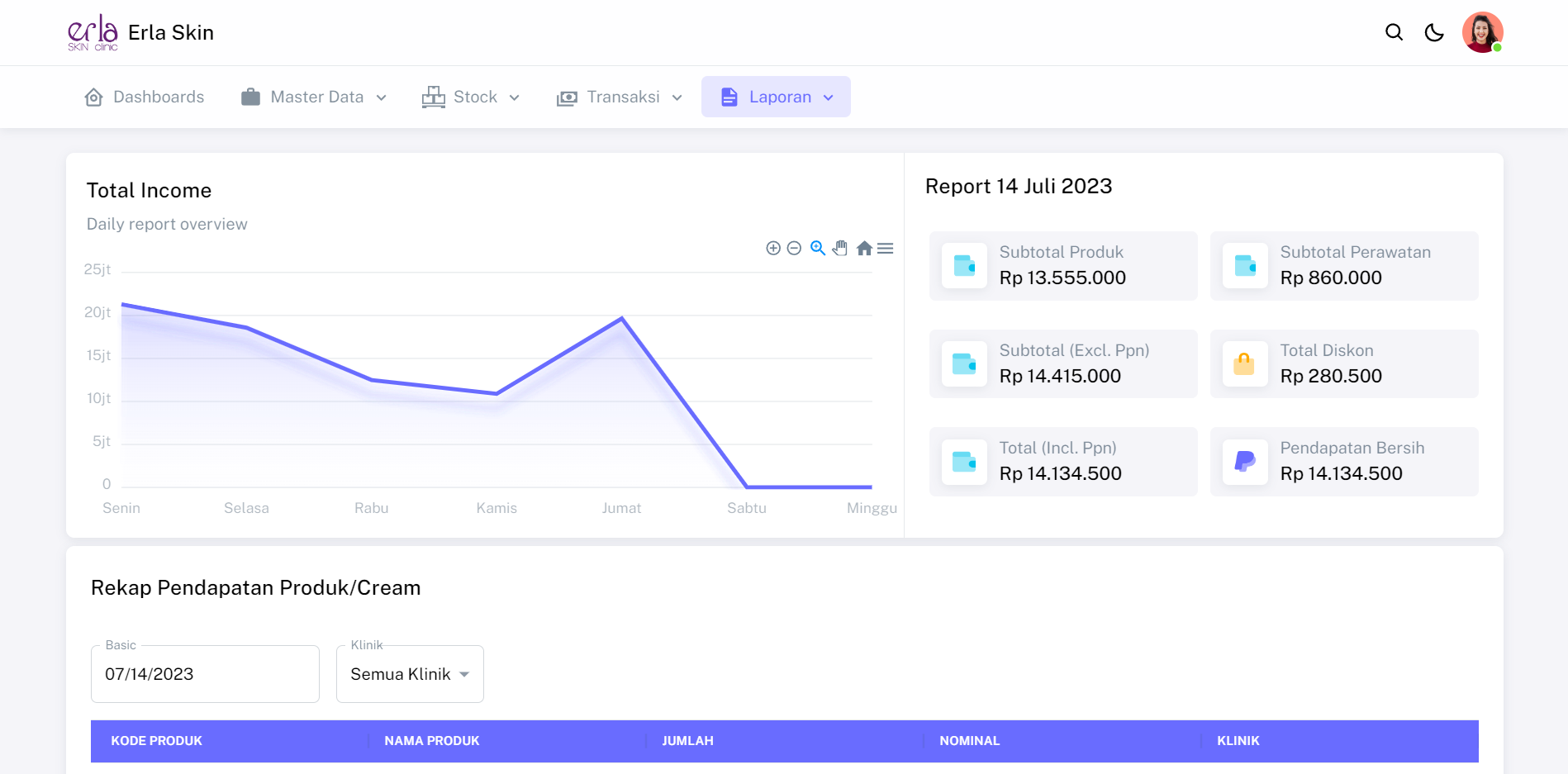Viewport: 1568px width, 774px height.
Task: Open the Laporan menu tab
Action: pyautogui.click(x=776, y=97)
